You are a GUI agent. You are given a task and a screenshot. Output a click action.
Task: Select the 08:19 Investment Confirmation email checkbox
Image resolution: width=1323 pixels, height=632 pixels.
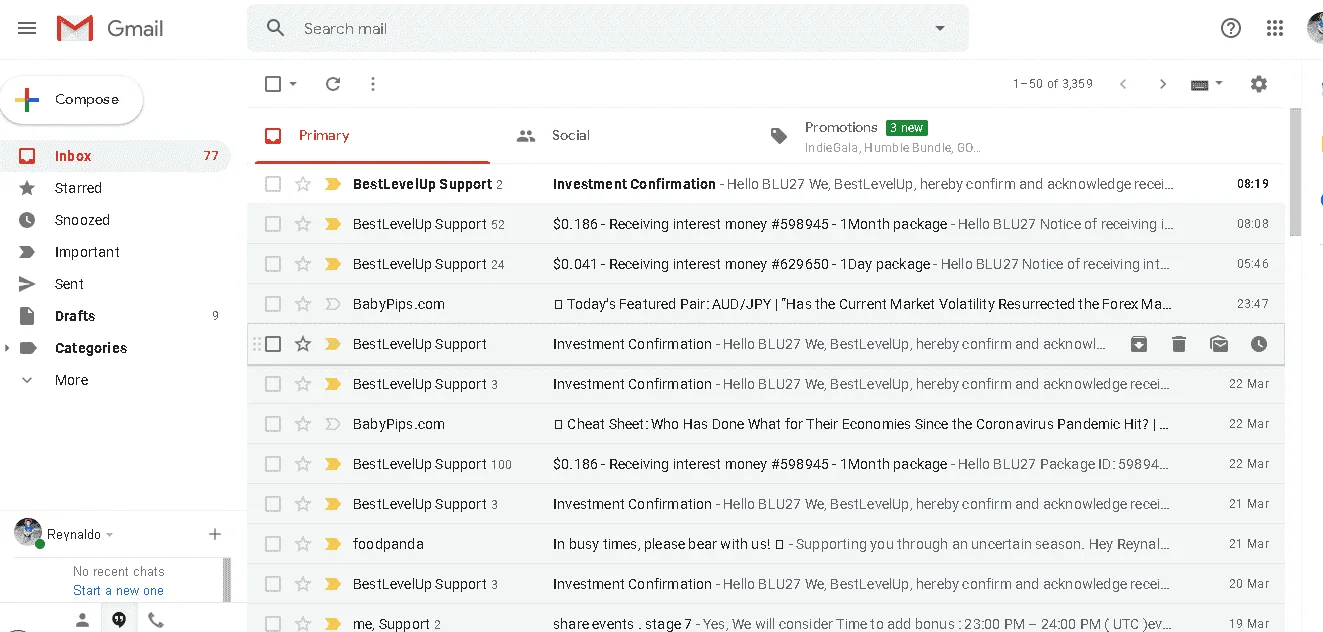click(273, 184)
